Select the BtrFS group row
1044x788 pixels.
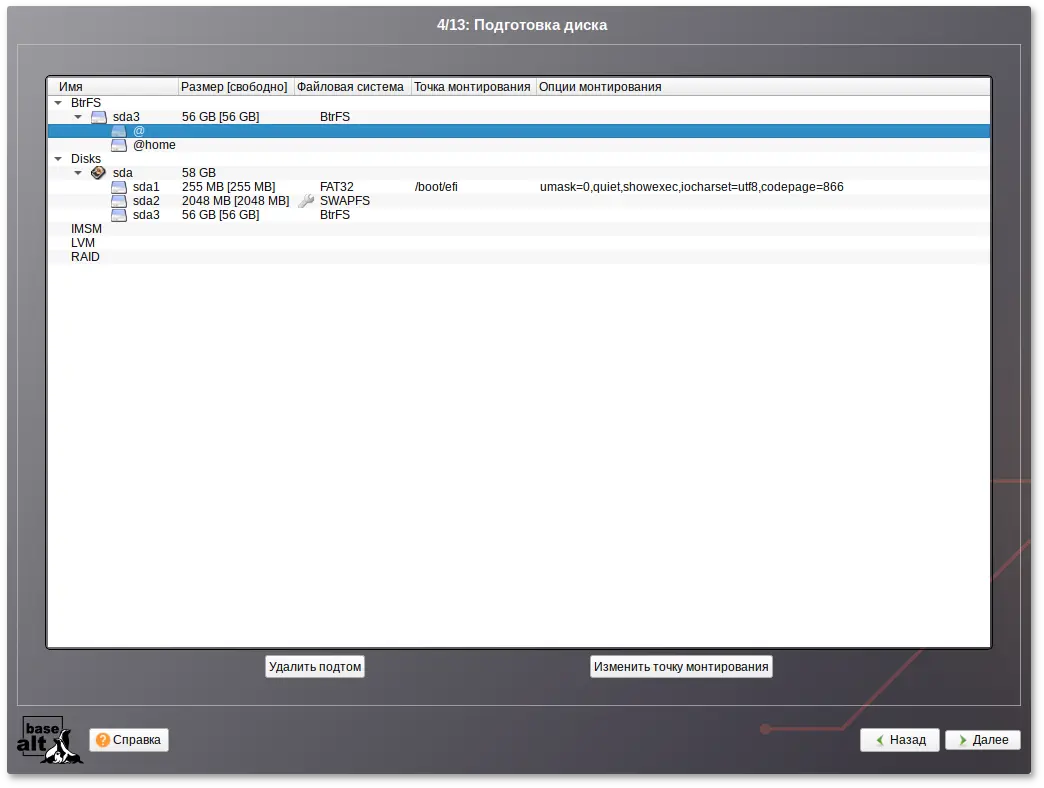(519, 102)
